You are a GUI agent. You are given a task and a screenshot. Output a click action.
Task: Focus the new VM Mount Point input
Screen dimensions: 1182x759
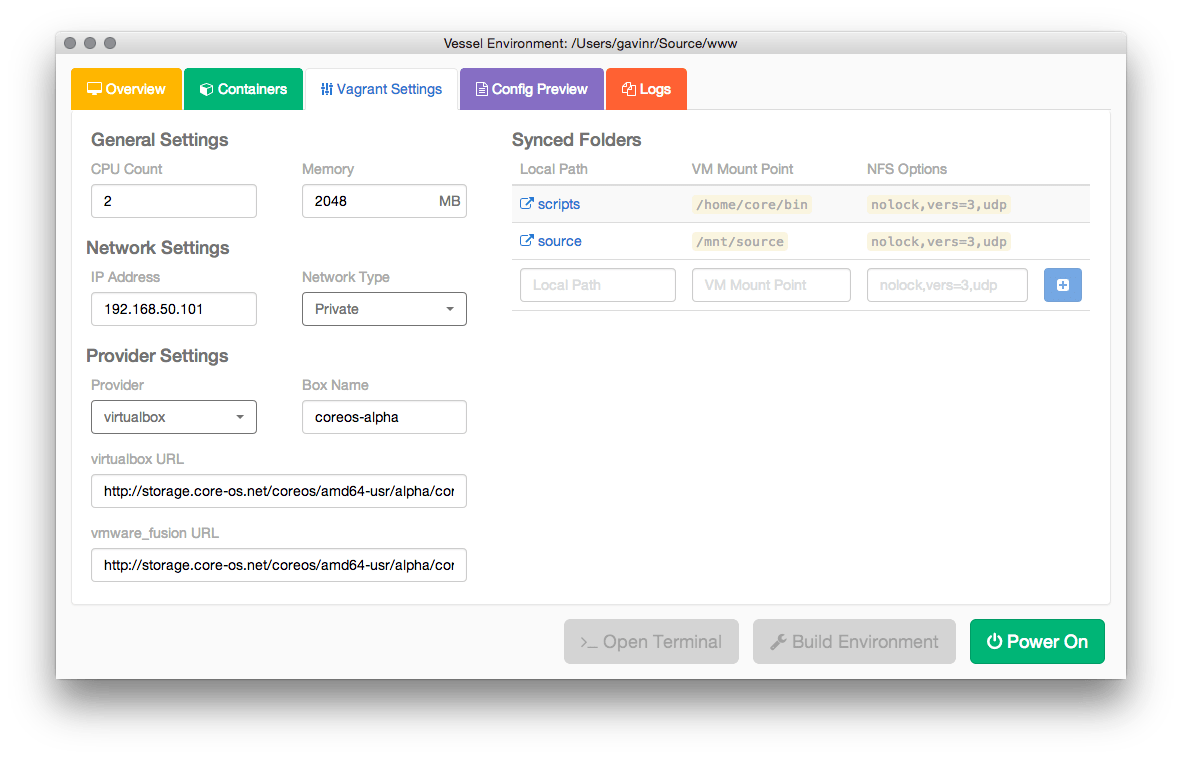point(771,285)
